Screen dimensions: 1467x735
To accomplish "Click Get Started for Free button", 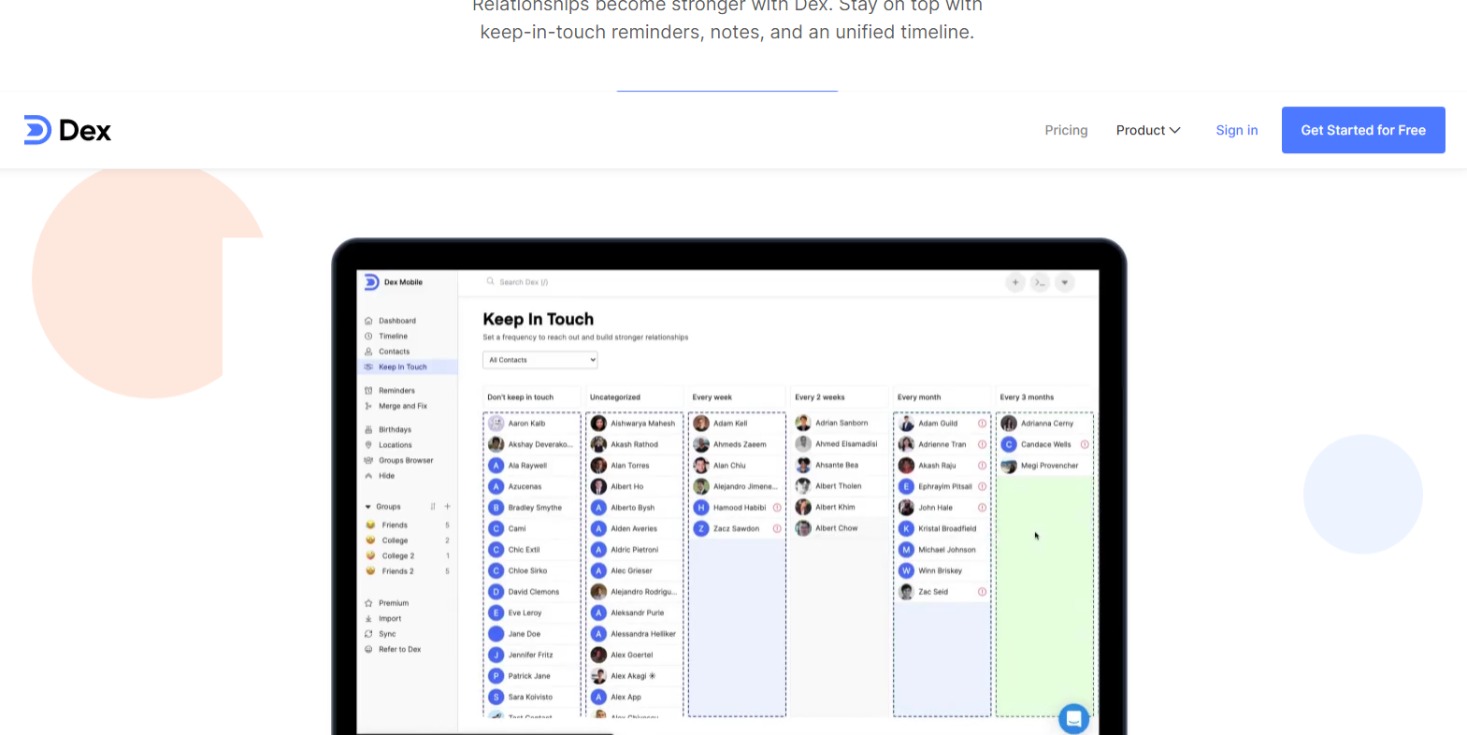I will pos(1363,130).
